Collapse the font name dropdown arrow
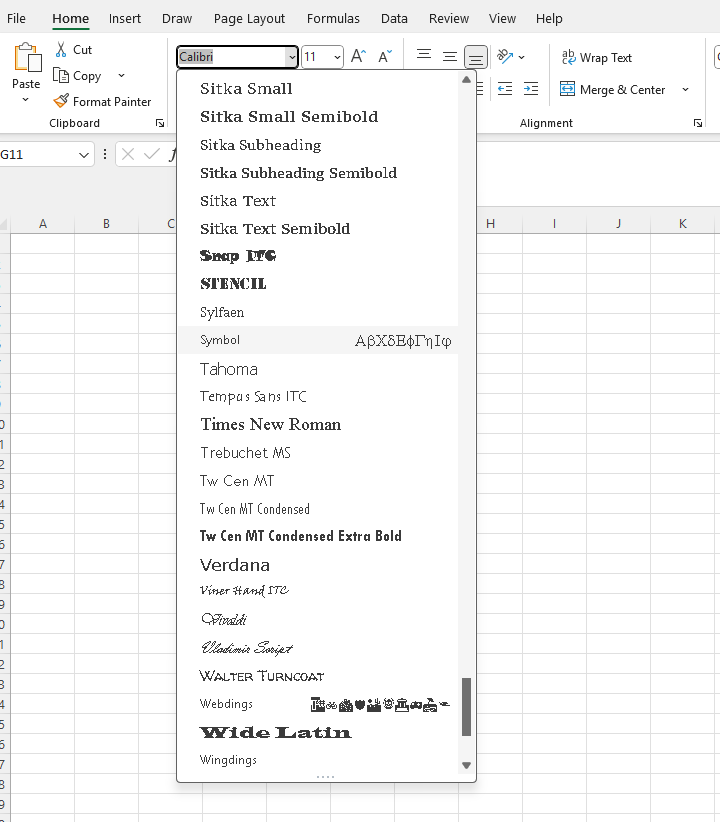Viewport: 720px width, 822px height. pos(292,57)
